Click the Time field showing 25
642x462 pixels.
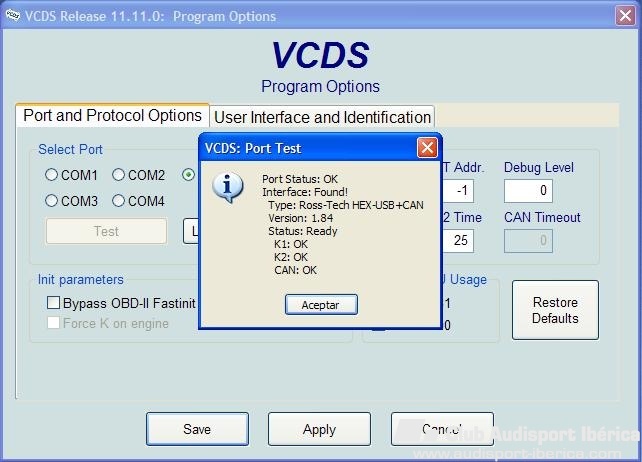coord(458,240)
